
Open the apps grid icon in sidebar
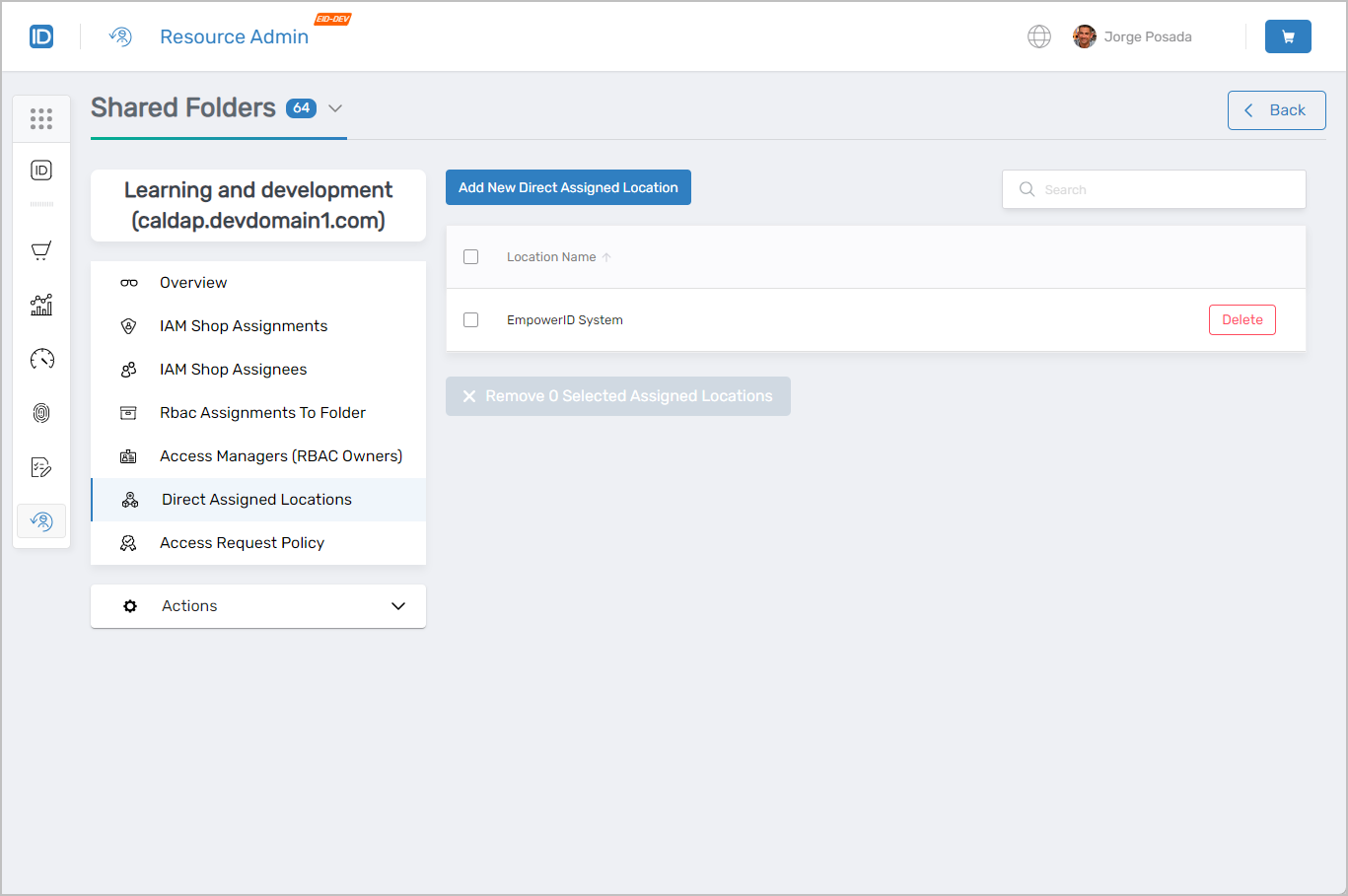point(41,119)
